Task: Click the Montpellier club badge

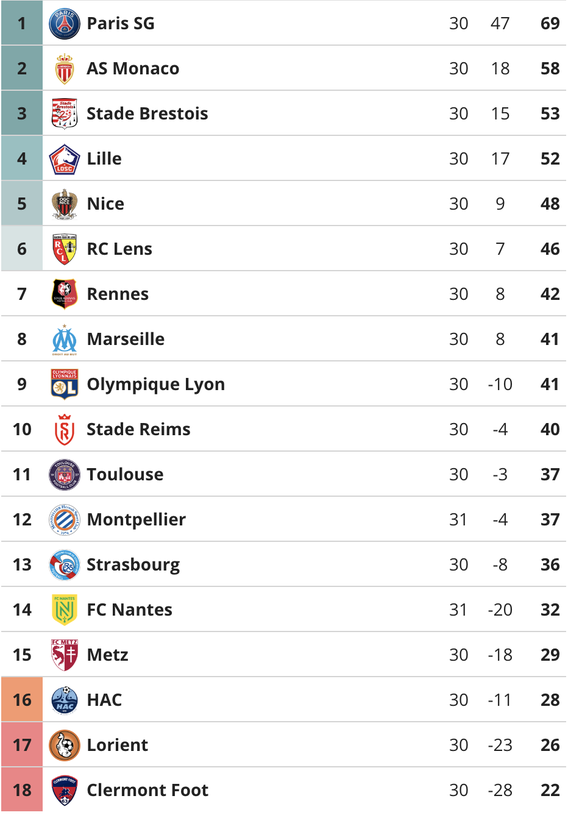Action: click(x=64, y=520)
